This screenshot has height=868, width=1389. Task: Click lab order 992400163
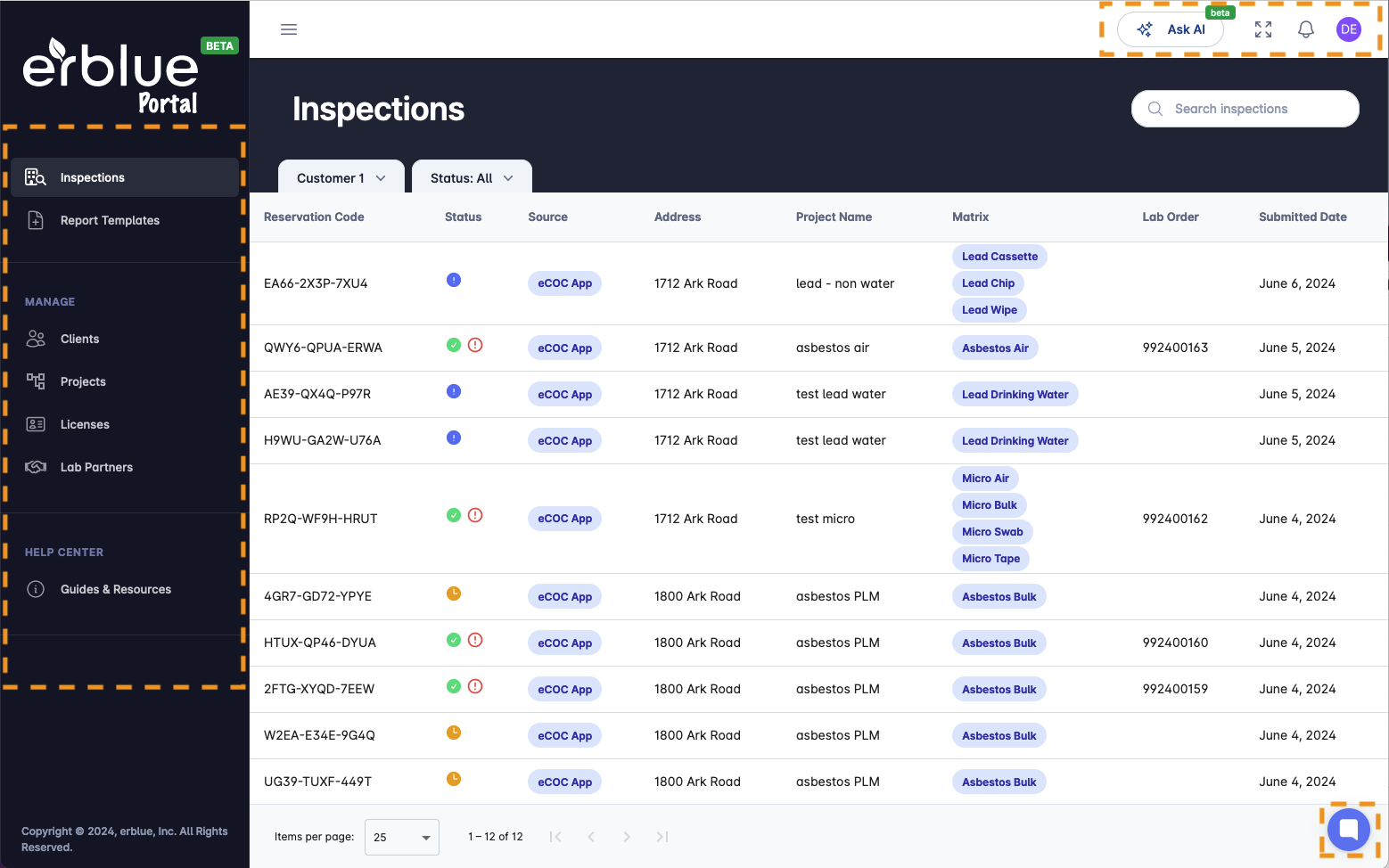point(1175,348)
